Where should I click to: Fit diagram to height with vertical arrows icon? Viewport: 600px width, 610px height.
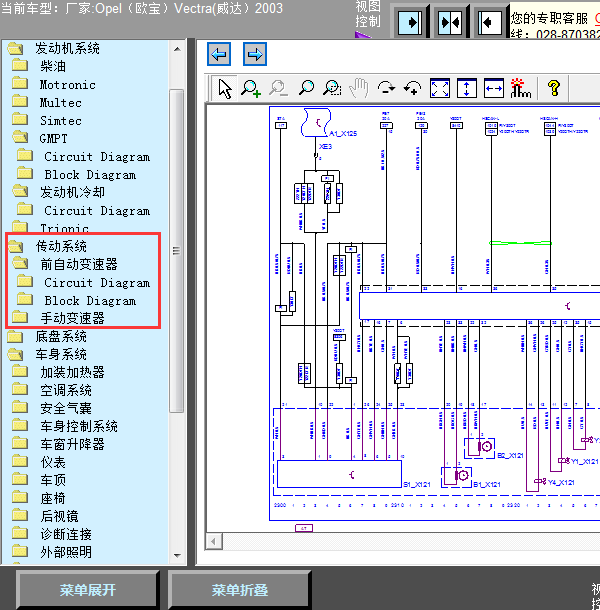(x=467, y=88)
